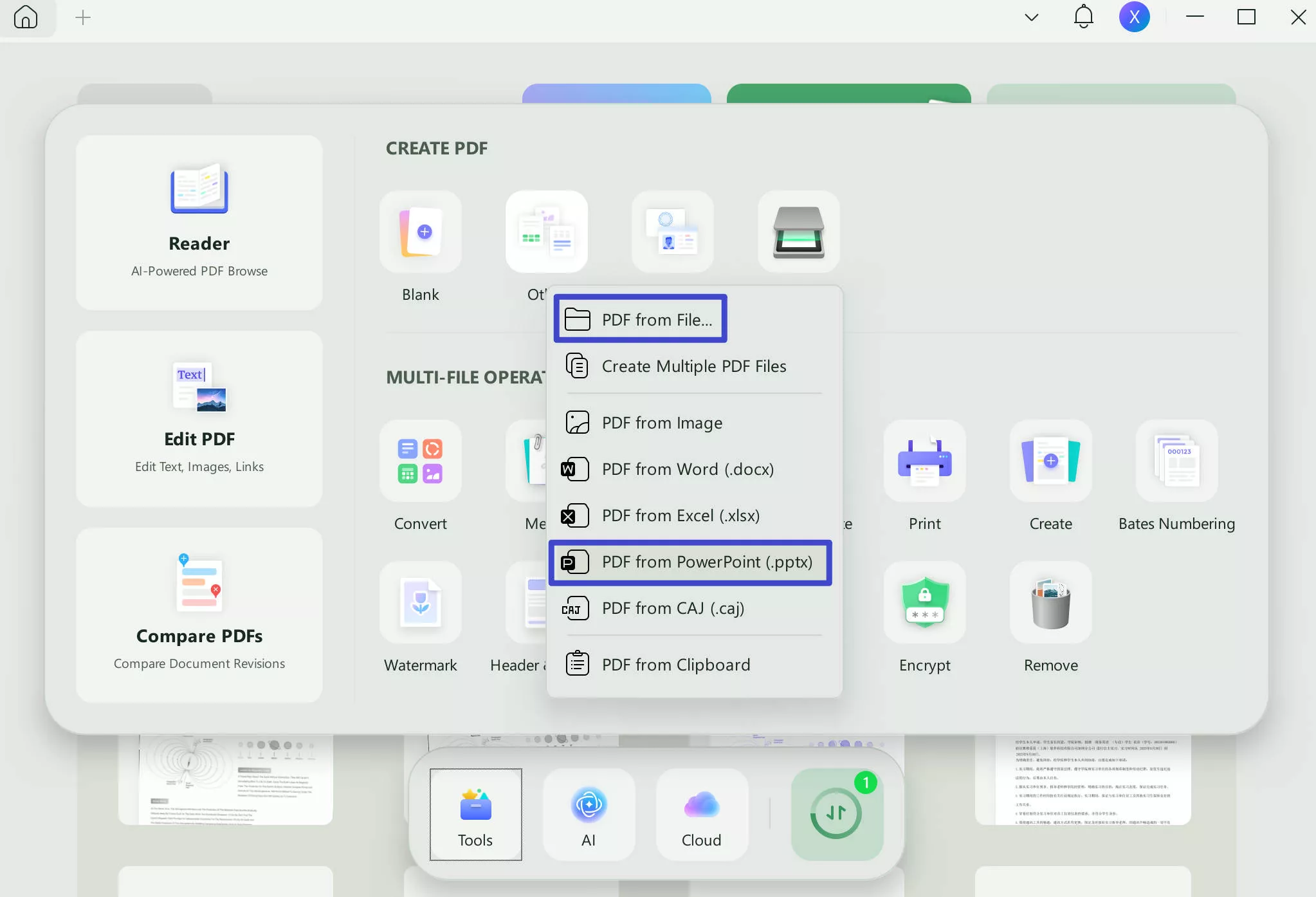The width and height of the screenshot is (1316, 897).
Task: Open Compare PDFs for document revisions
Action: (199, 616)
